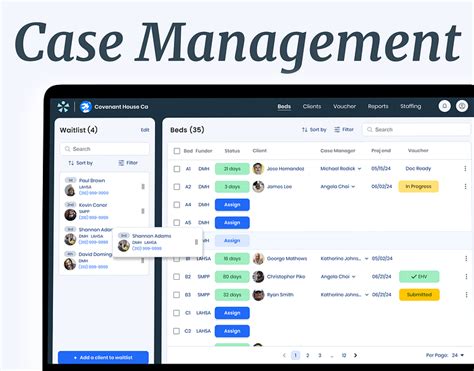The width and height of the screenshot is (474, 371).
Task: Click Christopher Pike's avatar
Action: tap(258, 277)
